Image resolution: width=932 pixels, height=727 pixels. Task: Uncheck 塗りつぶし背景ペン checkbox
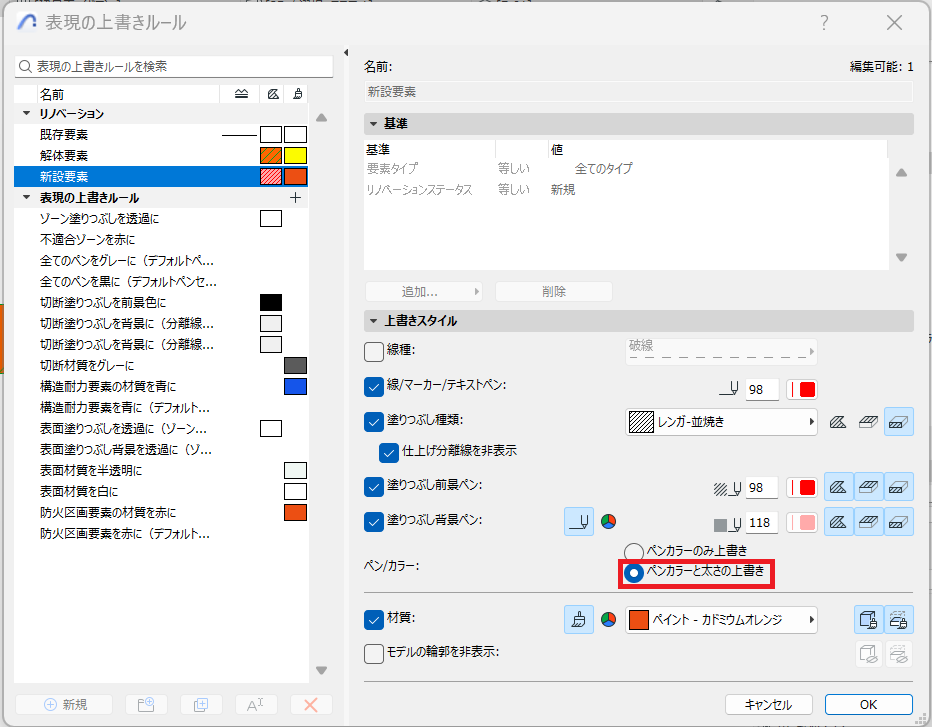pyautogui.click(x=373, y=522)
